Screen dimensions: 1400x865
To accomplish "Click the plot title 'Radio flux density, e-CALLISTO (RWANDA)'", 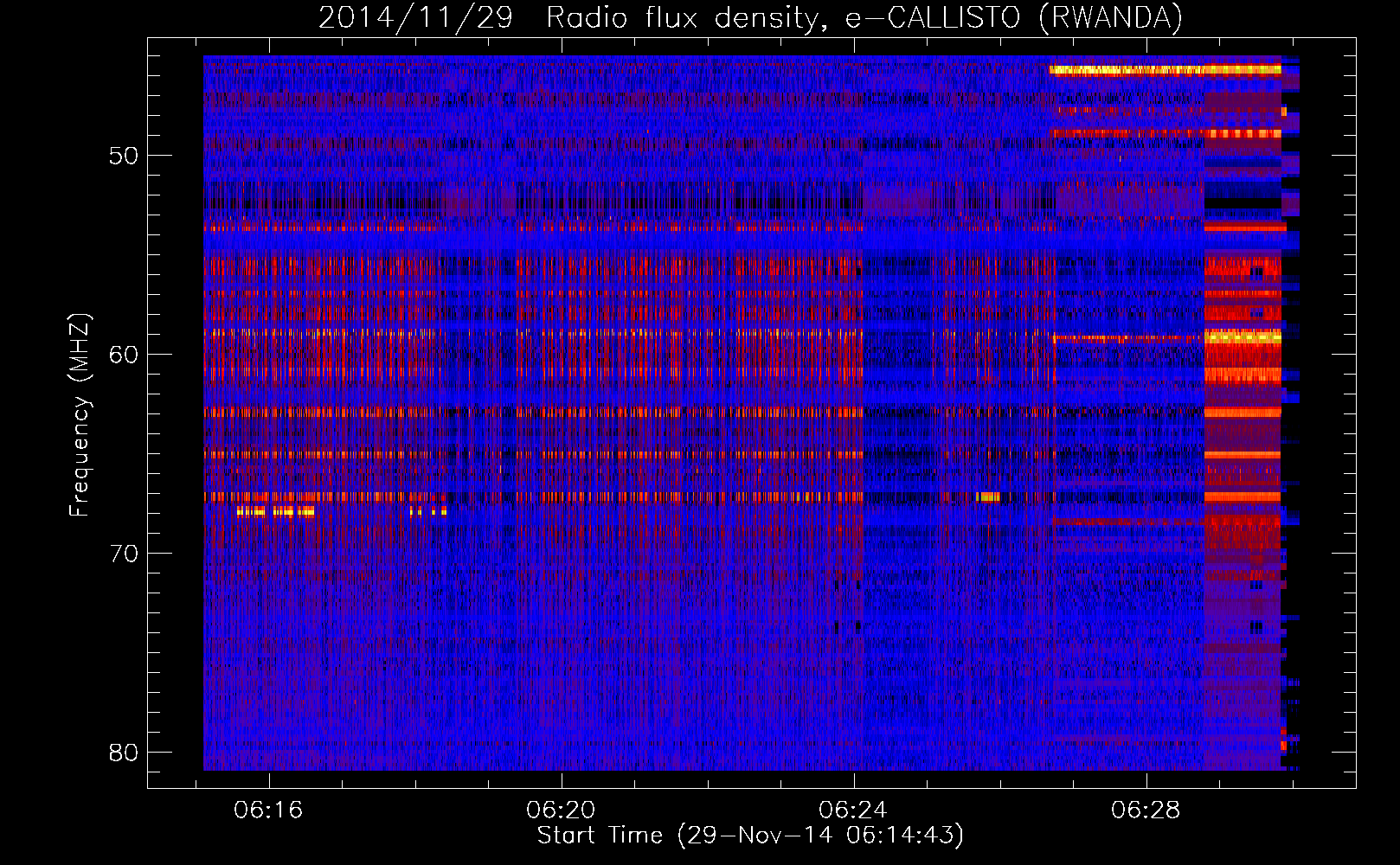I will click(x=864, y=17).
